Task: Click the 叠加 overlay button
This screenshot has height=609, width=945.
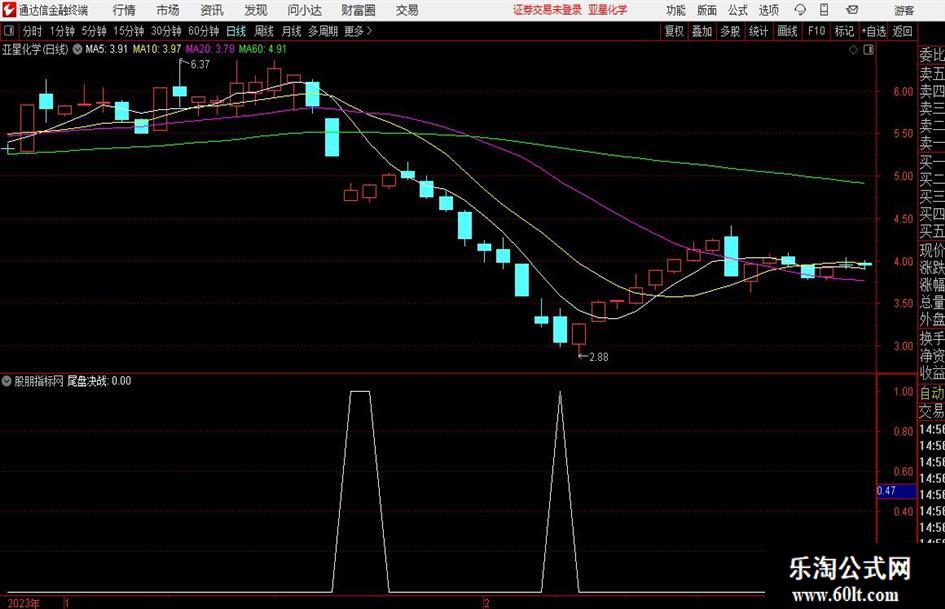Action: tap(702, 31)
